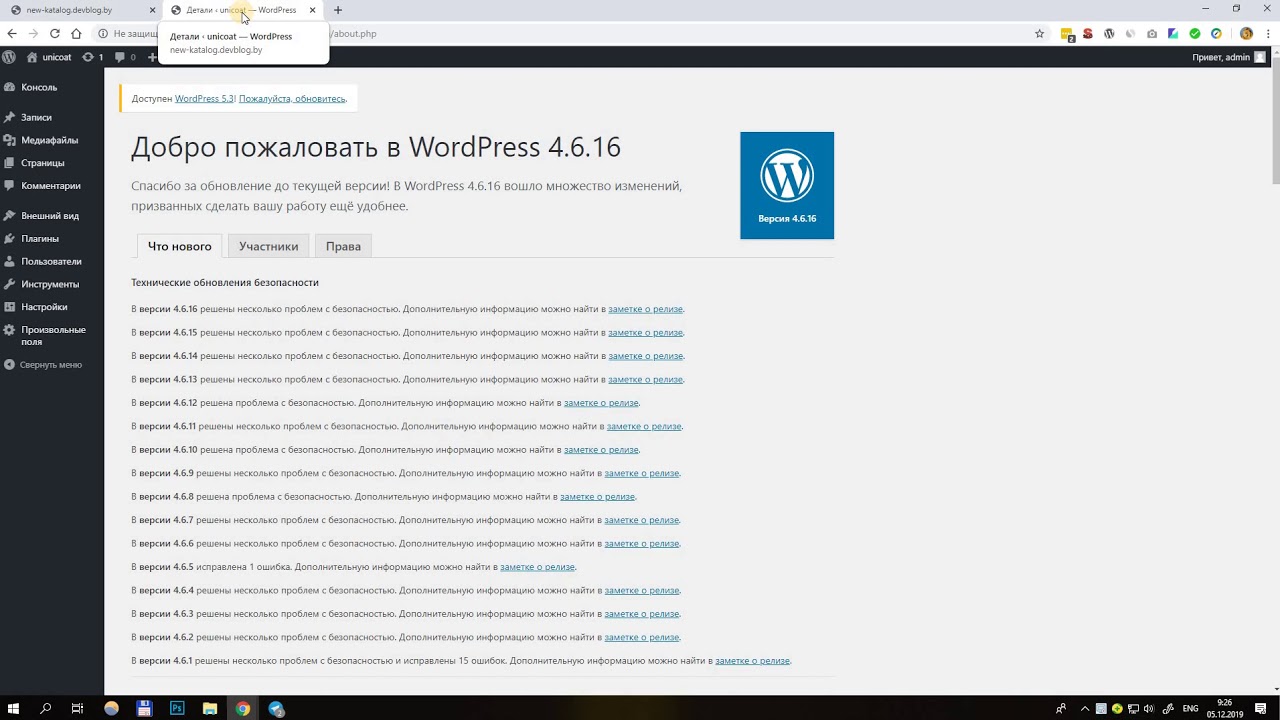Open browser home page button
The image size is (1280, 720).
(76, 33)
